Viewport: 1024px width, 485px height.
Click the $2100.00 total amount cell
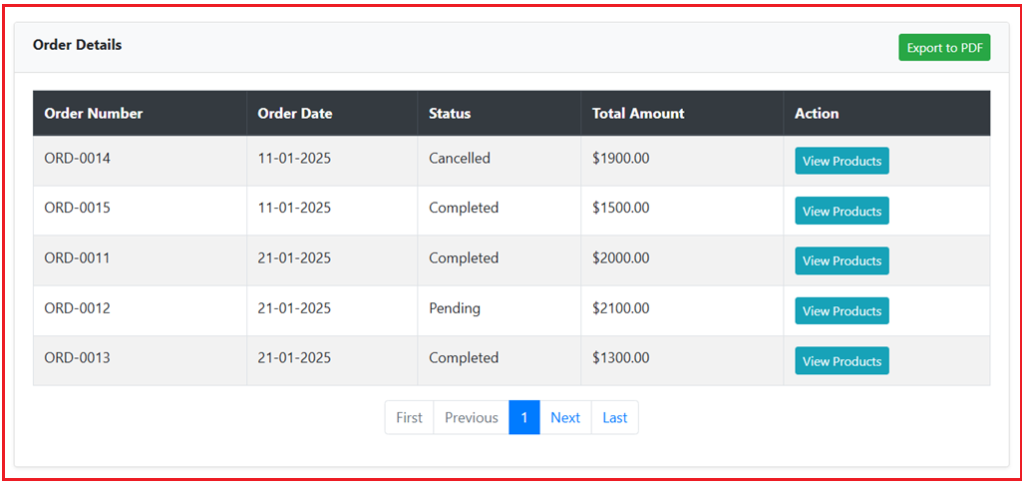pyautogui.click(x=621, y=308)
